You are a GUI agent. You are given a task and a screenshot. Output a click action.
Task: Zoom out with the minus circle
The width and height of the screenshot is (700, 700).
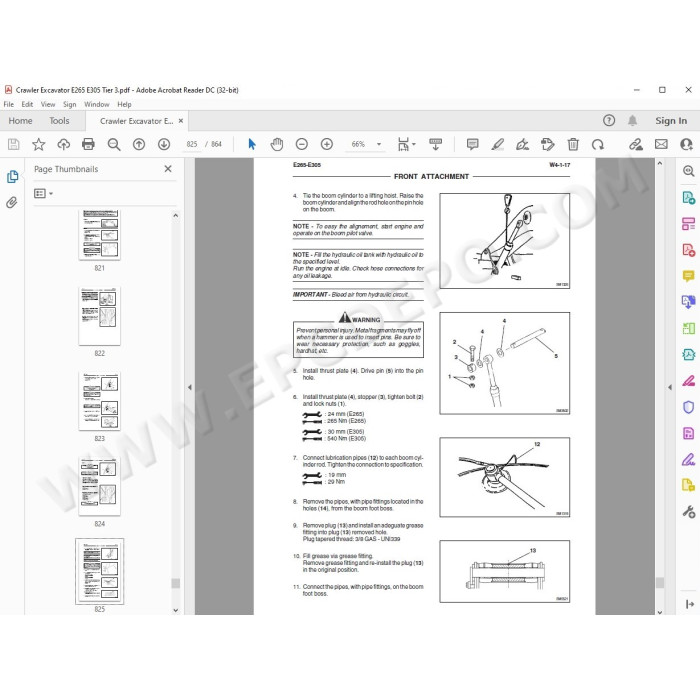[x=302, y=144]
